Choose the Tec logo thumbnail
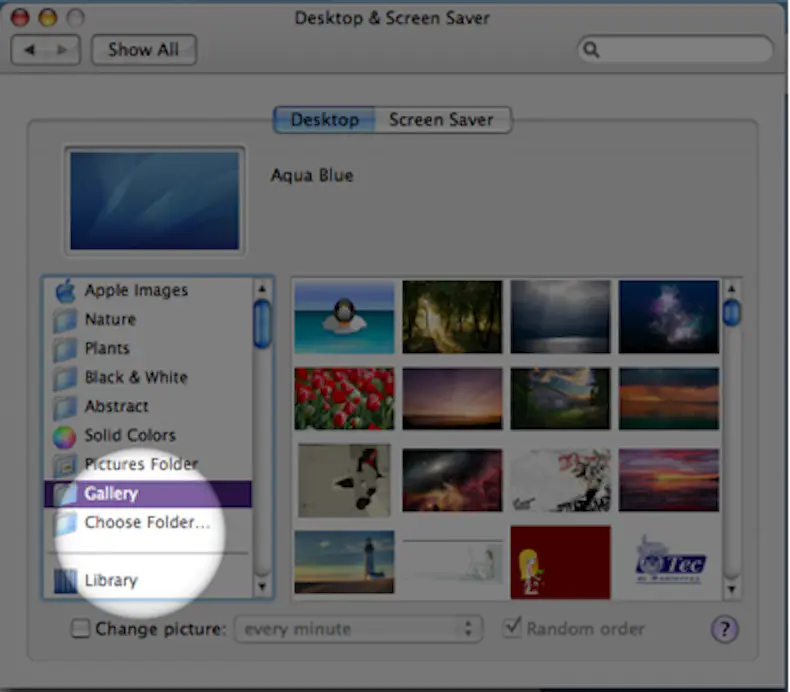 [671, 560]
